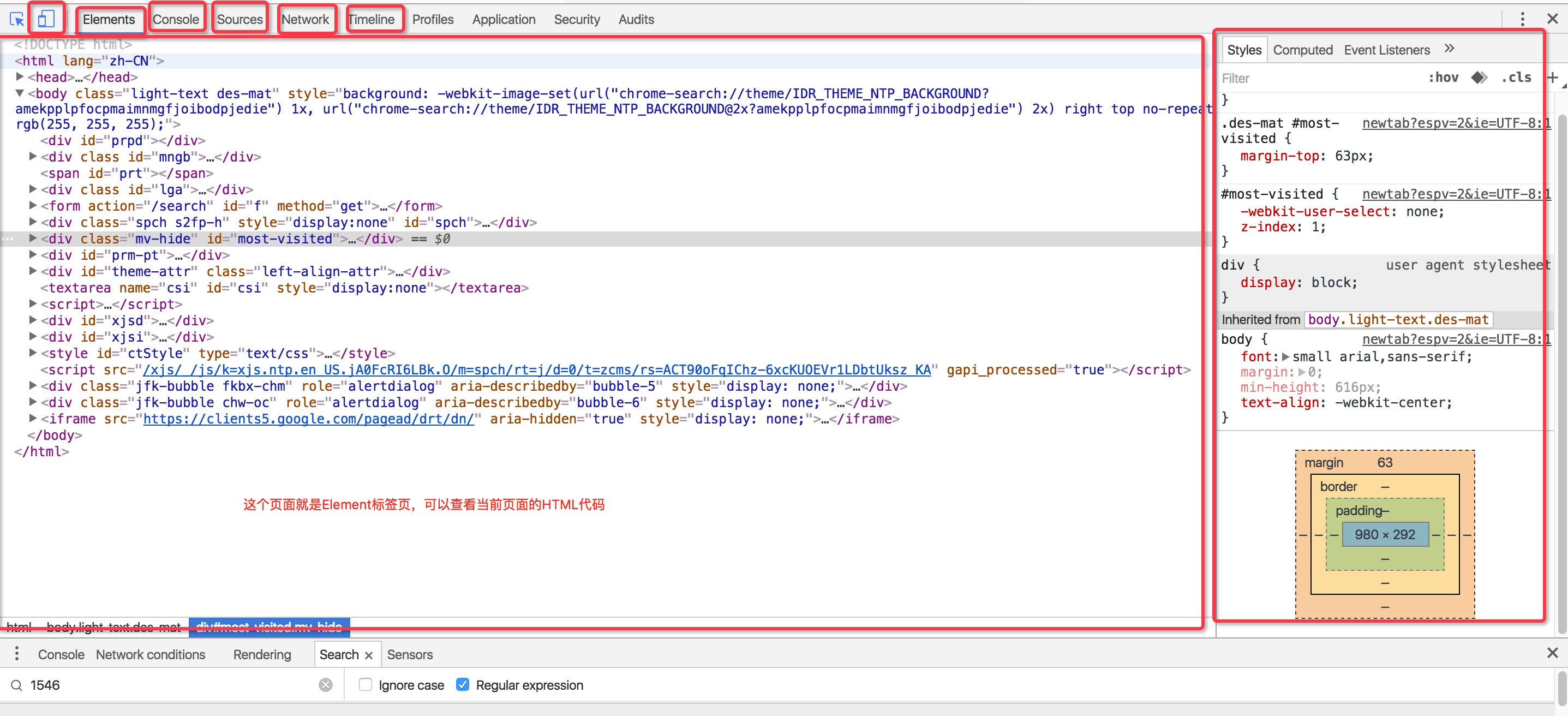Activate the inspect element picker icon
This screenshot has height=716, width=1568.
click(x=17, y=20)
